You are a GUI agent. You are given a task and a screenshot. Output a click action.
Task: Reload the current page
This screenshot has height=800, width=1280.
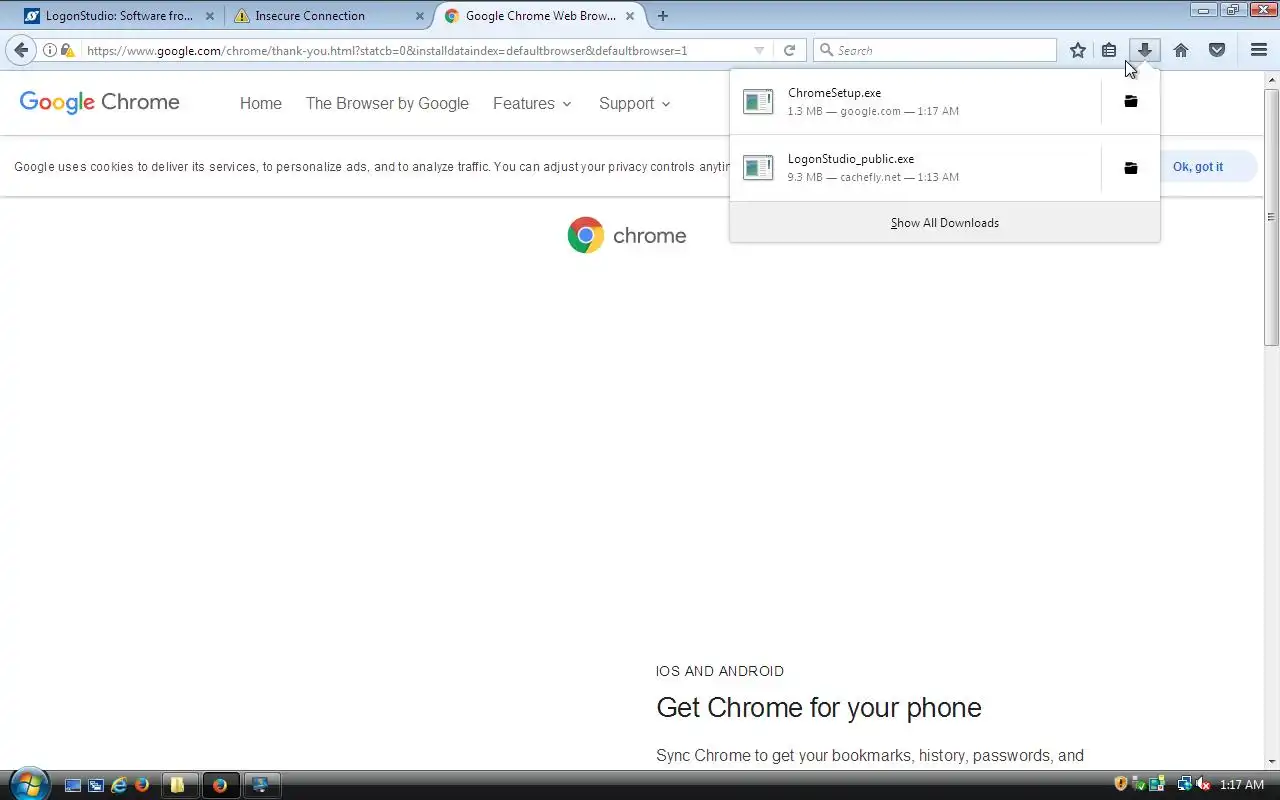[789, 50]
